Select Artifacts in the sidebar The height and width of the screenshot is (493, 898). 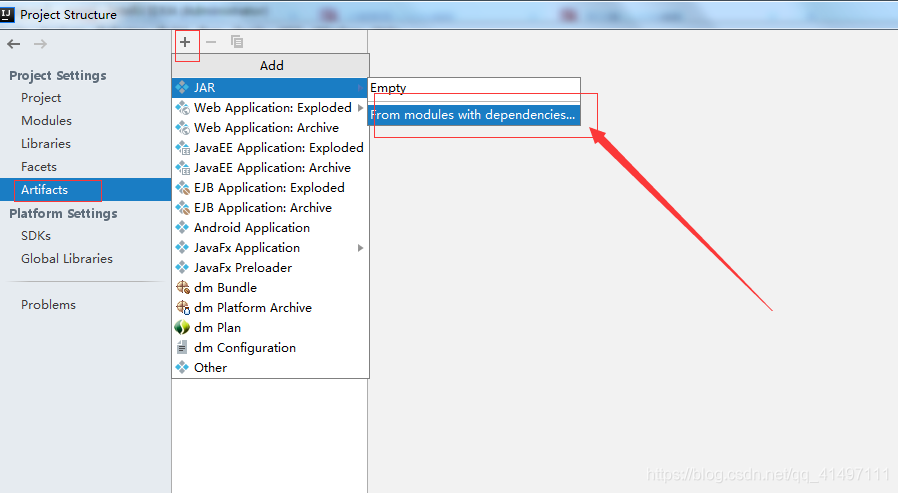click(85, 190)
